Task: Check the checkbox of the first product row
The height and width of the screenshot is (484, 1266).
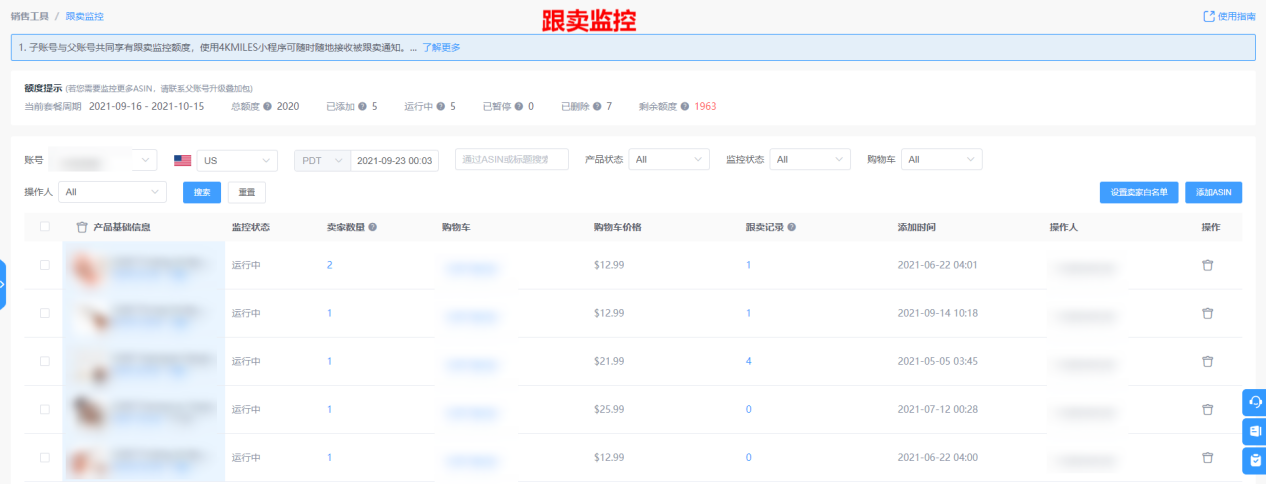Action: click(x=44, y=265)
